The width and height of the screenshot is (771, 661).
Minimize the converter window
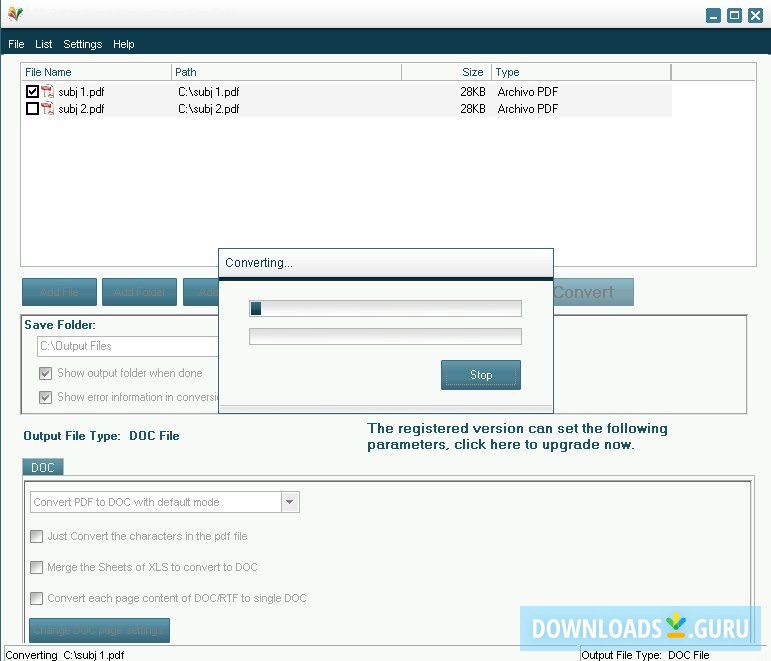click(x=713, y=16)
